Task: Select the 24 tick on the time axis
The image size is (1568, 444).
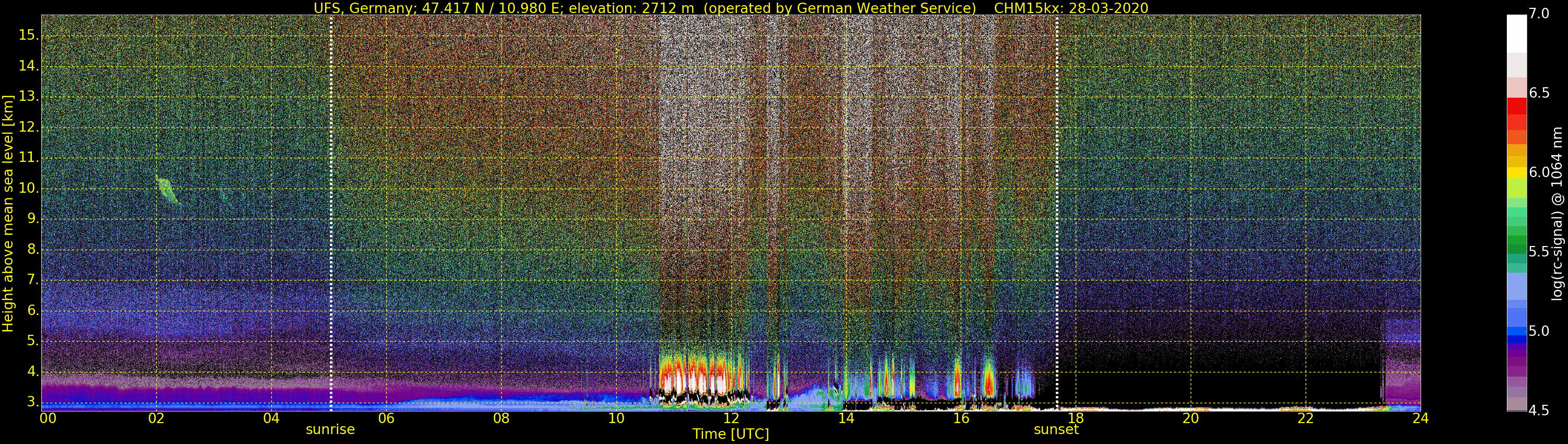Action: [x=1420, y=418]
